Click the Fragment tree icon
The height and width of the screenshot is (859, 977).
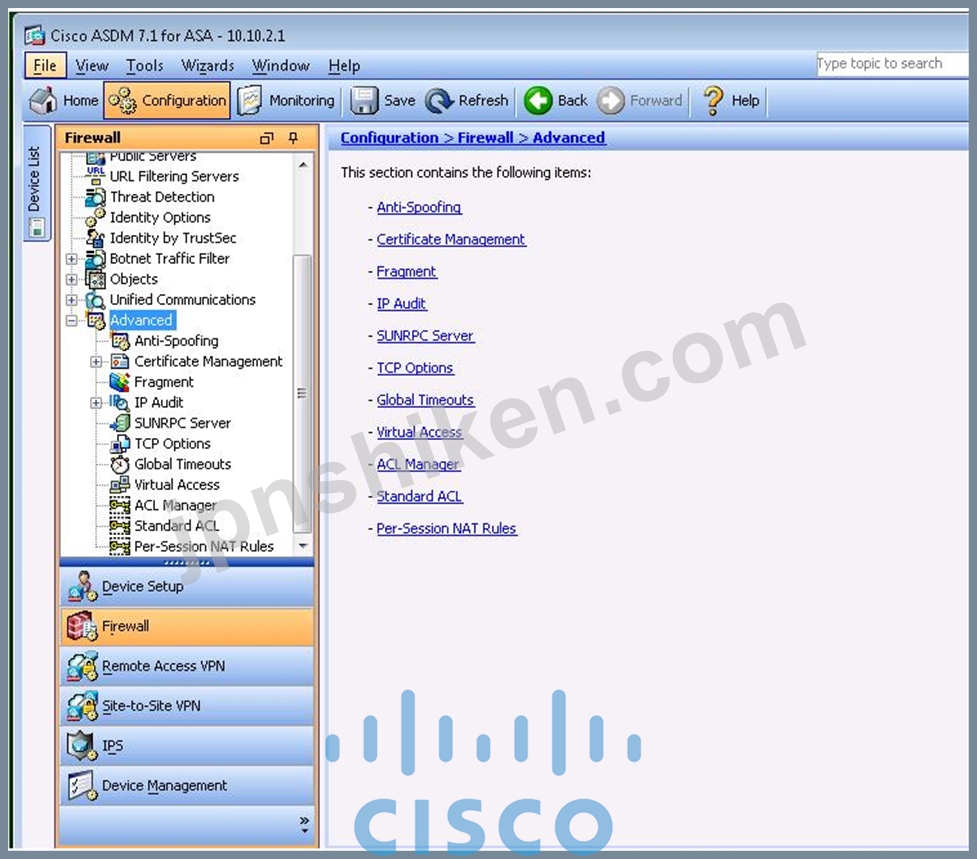[x=120, y=382]
